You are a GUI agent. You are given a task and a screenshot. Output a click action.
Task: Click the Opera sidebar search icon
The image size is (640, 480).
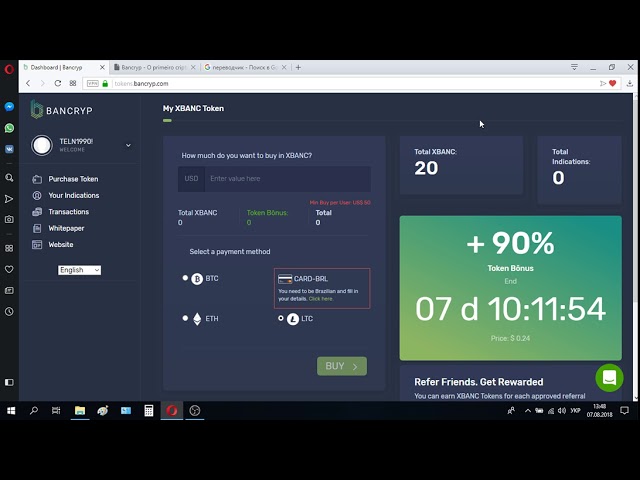(9, 178)
